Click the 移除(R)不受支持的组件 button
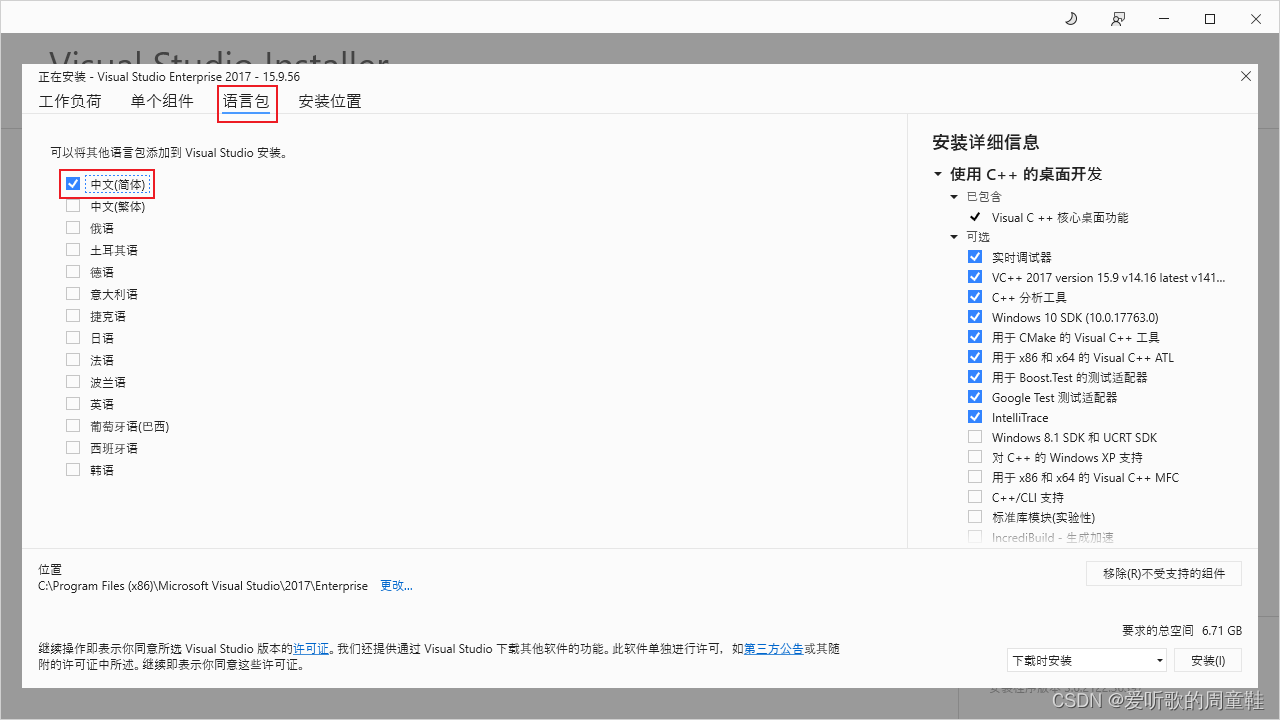1280x720 pixels. coord(1163,573)
